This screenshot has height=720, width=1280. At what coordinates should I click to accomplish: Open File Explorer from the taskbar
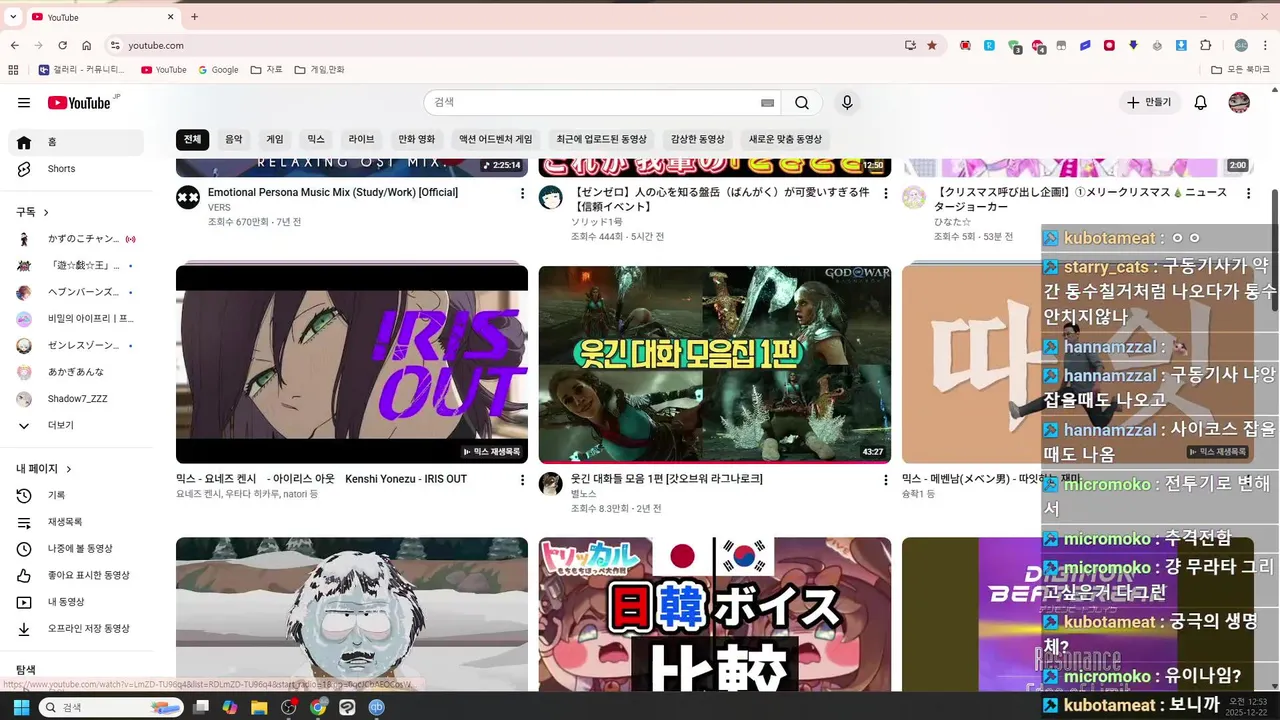pyautogui.click(x=259, y=707)
